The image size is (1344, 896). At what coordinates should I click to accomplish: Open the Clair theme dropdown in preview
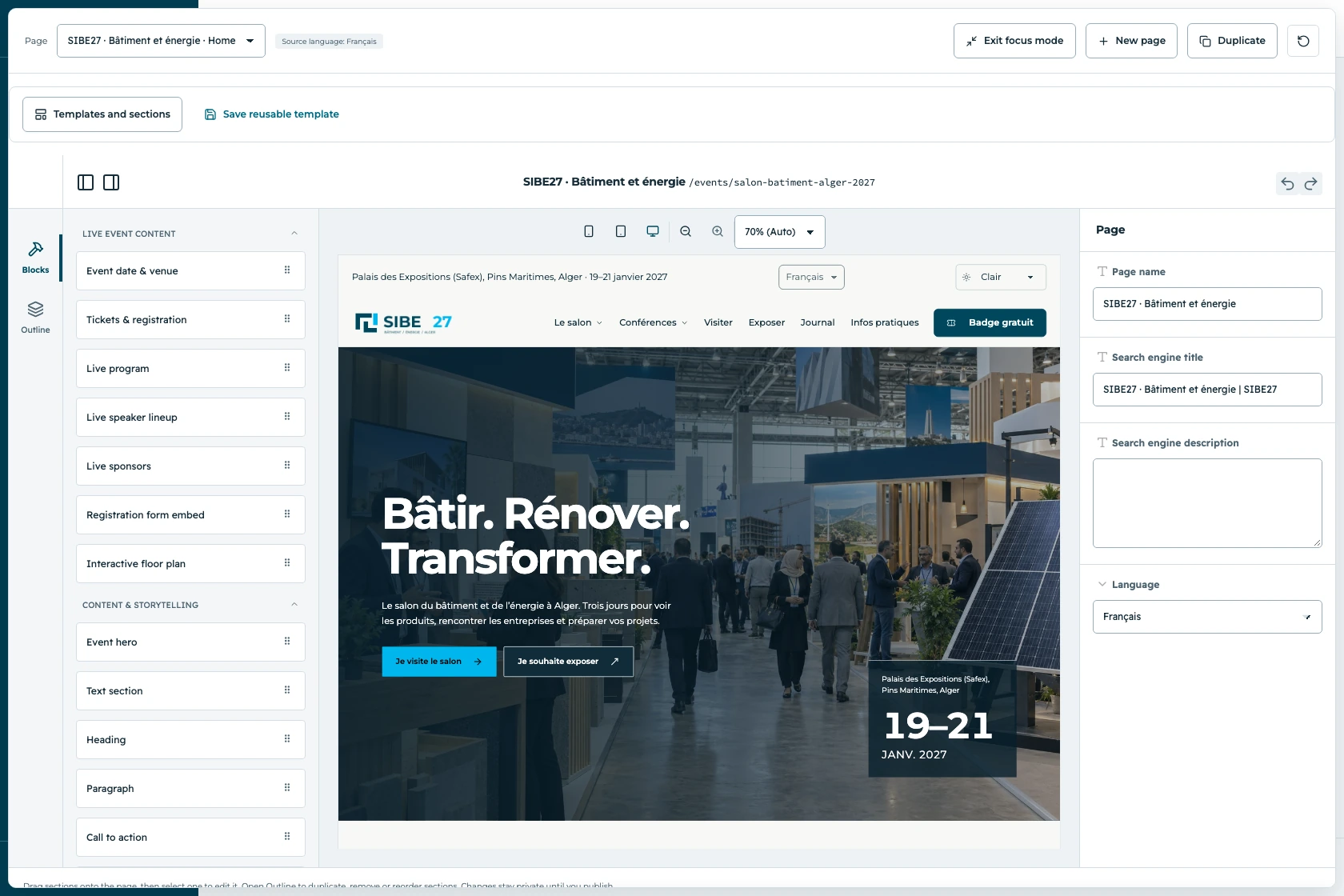[x=1001, y=277]
